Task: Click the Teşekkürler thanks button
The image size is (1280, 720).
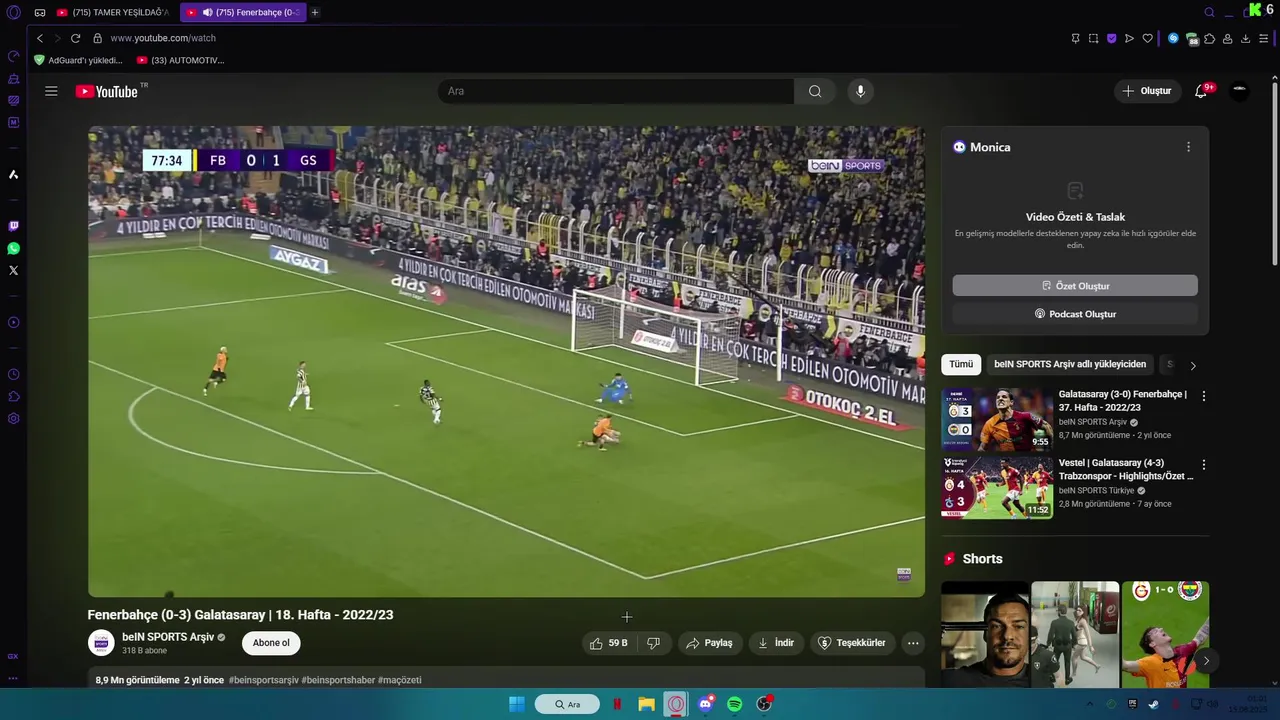Action: coord(852,643)
